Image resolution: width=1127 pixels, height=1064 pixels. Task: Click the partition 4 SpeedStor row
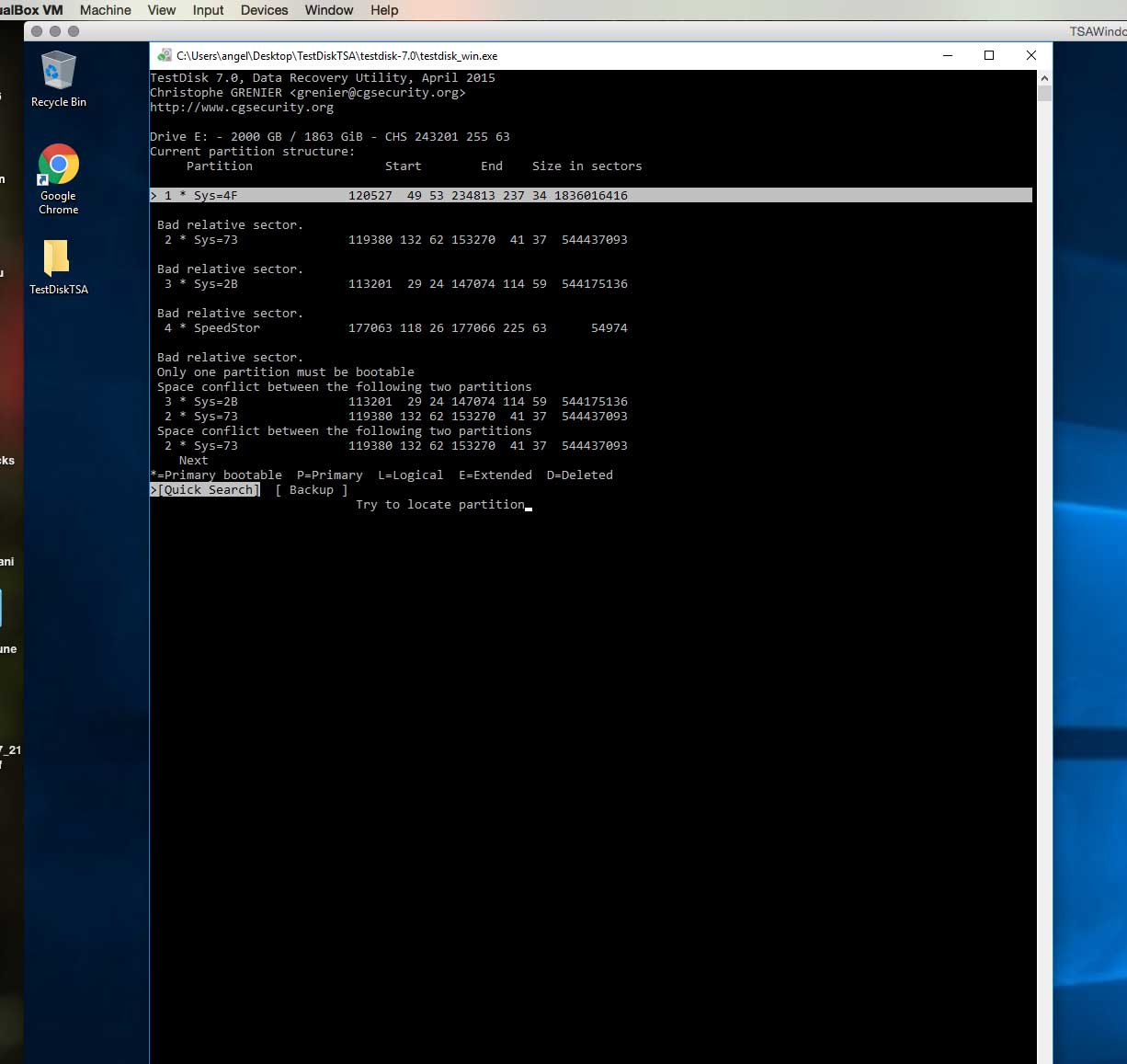pos(396,328)
